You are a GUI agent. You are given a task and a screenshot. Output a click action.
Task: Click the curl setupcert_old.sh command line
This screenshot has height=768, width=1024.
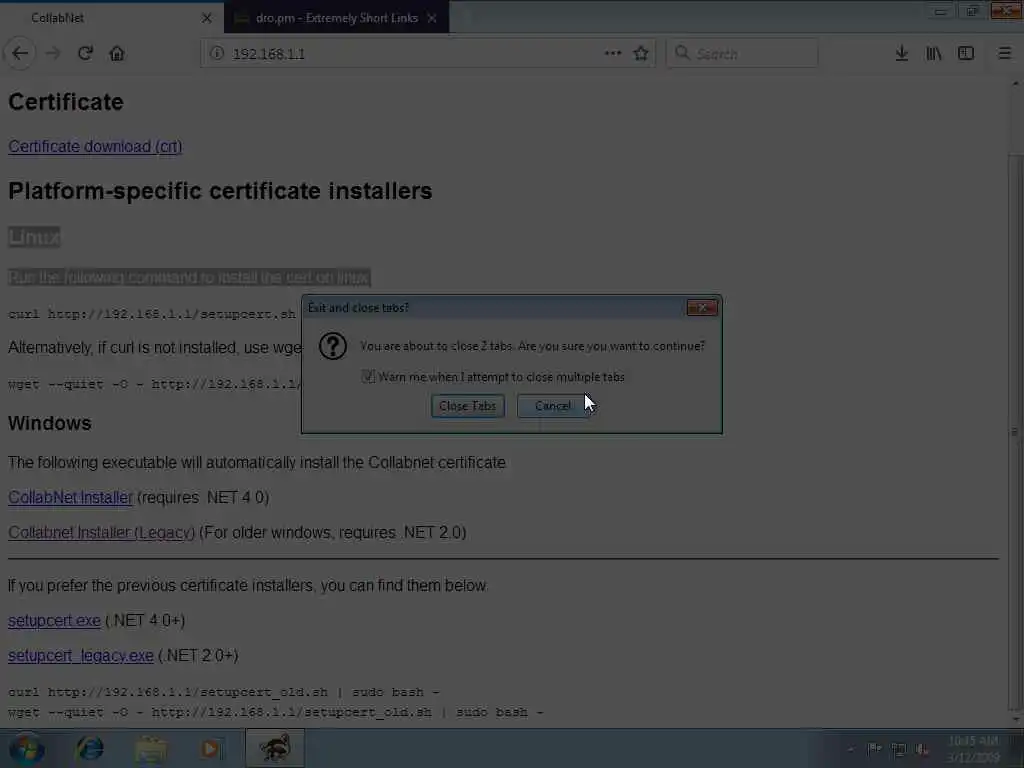223,692
